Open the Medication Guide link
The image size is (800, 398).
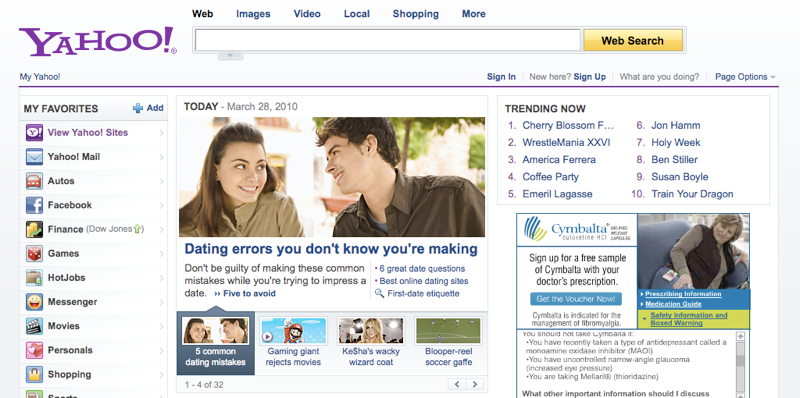click(x=673, y=304)
